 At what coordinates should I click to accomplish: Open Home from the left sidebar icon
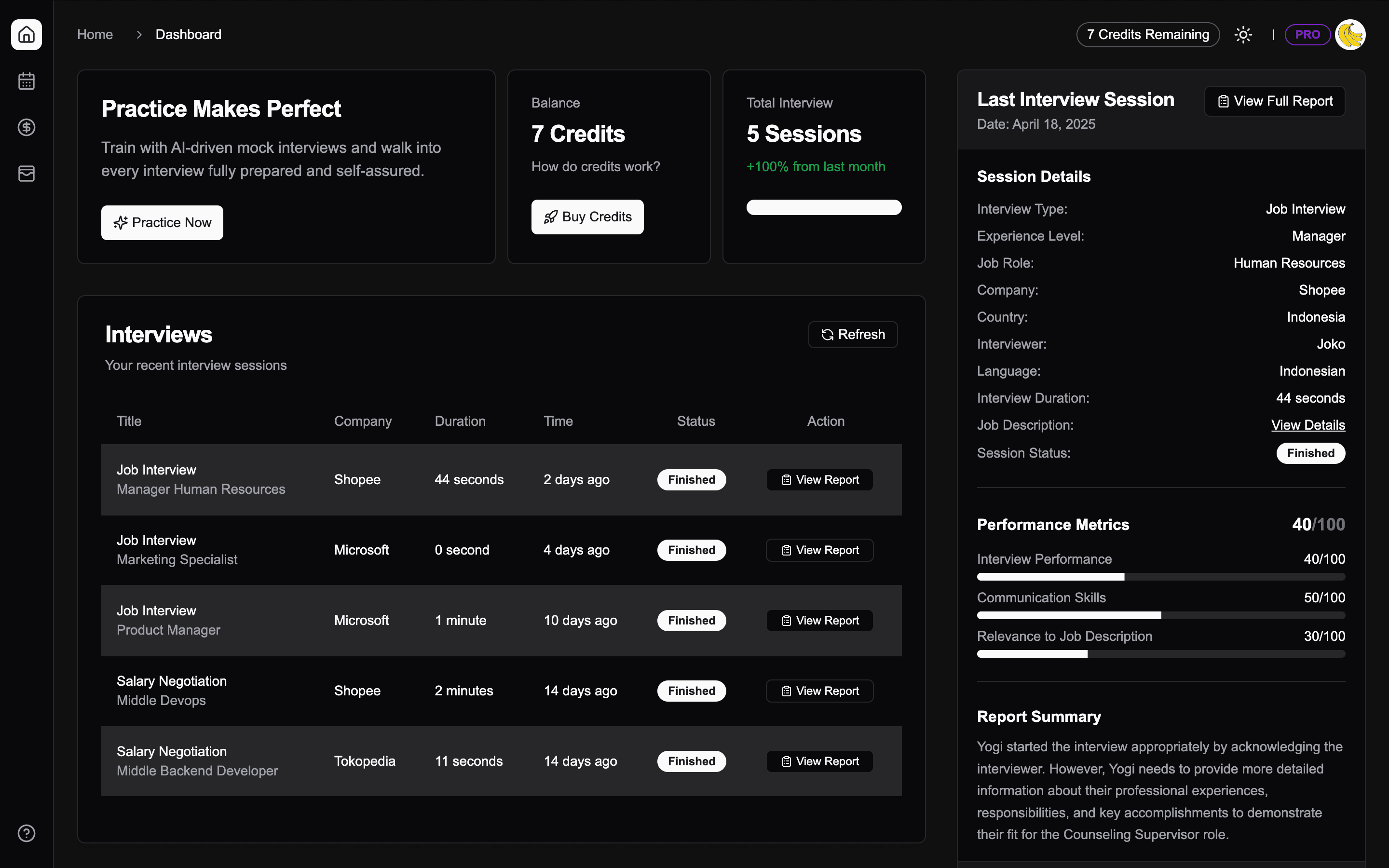pyautogui.click(x=27, y=34)
